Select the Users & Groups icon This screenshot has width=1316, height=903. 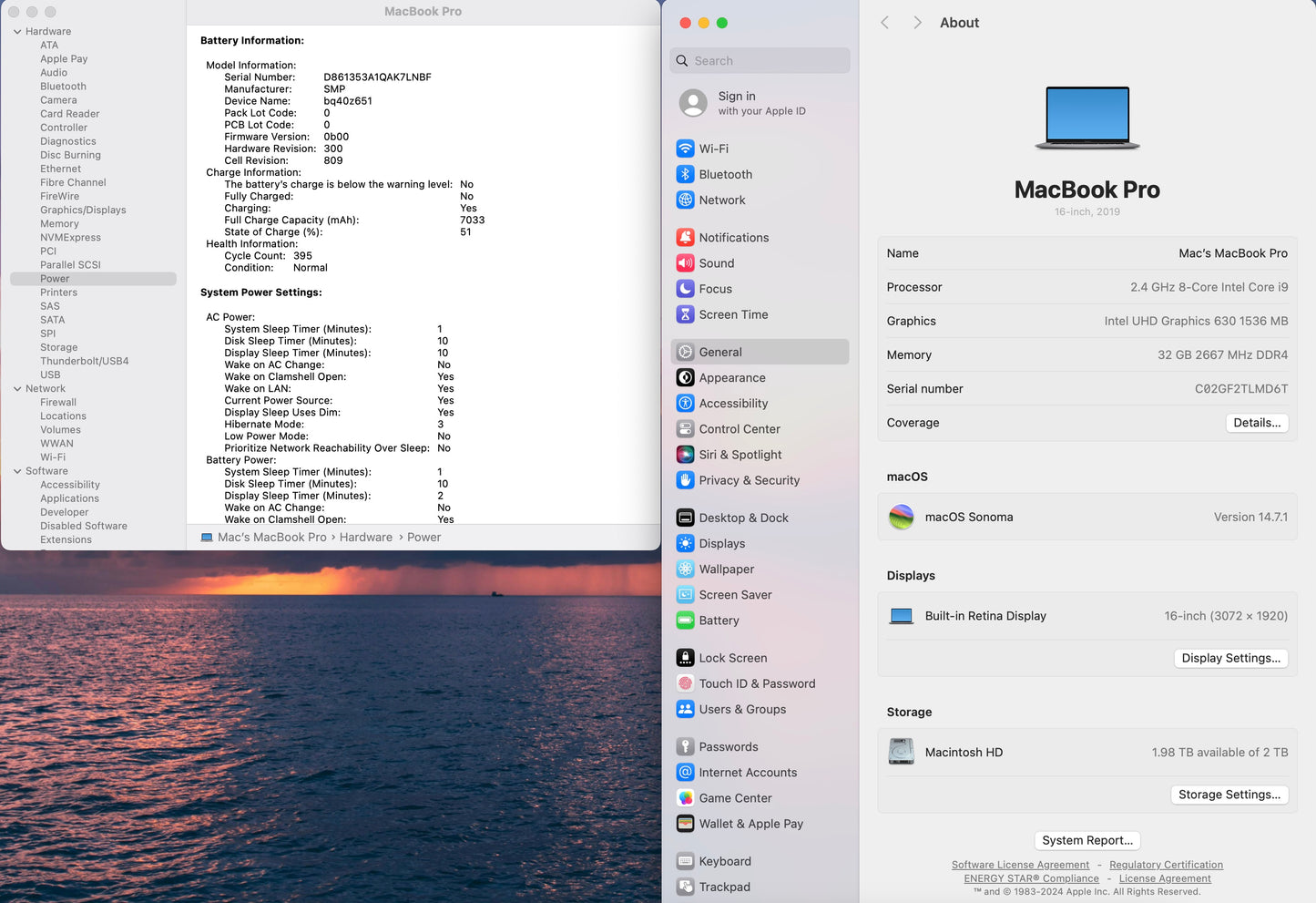686,709
